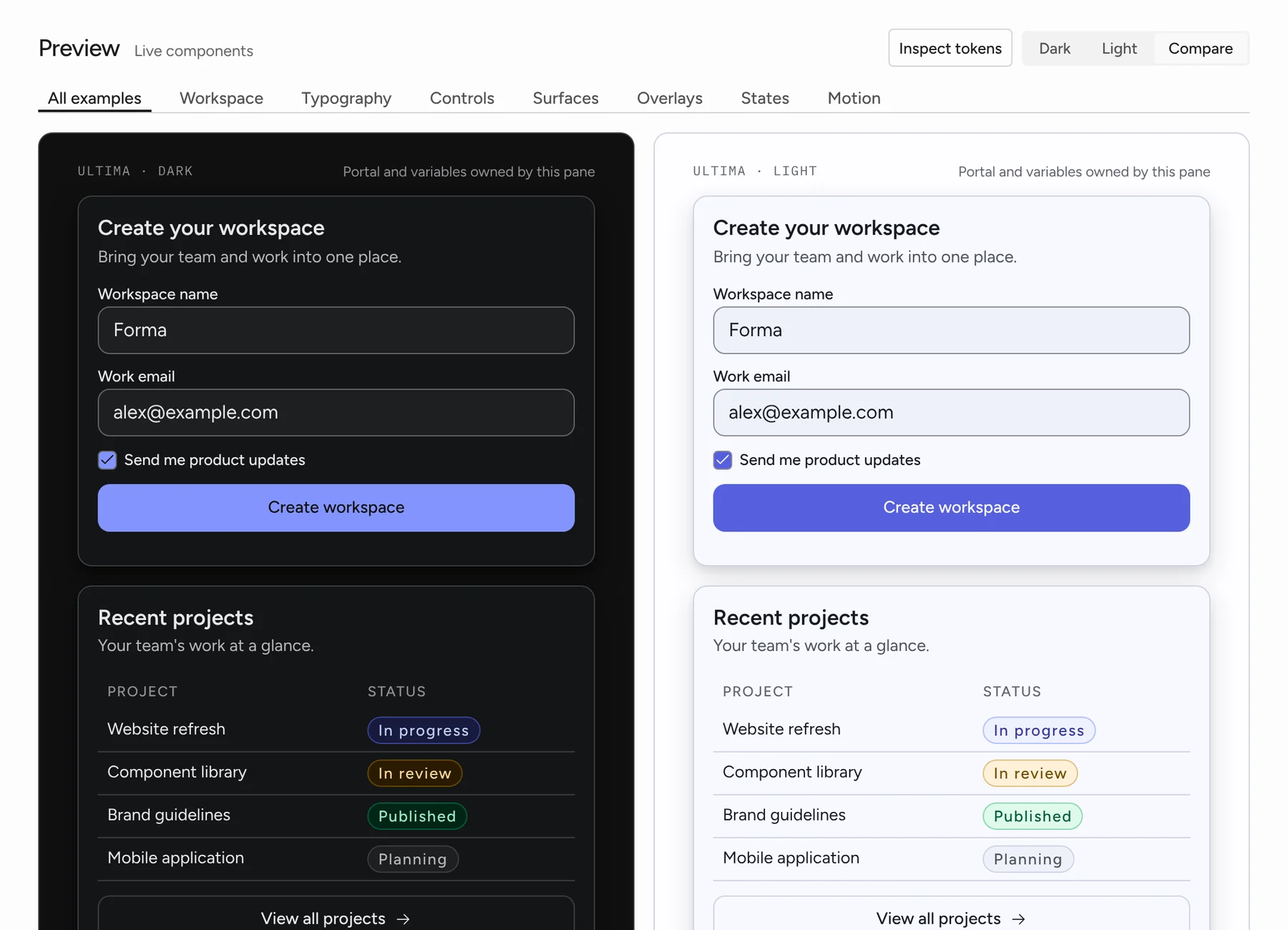
Task: Click Planning badge in dark pane
Action: 413,858
